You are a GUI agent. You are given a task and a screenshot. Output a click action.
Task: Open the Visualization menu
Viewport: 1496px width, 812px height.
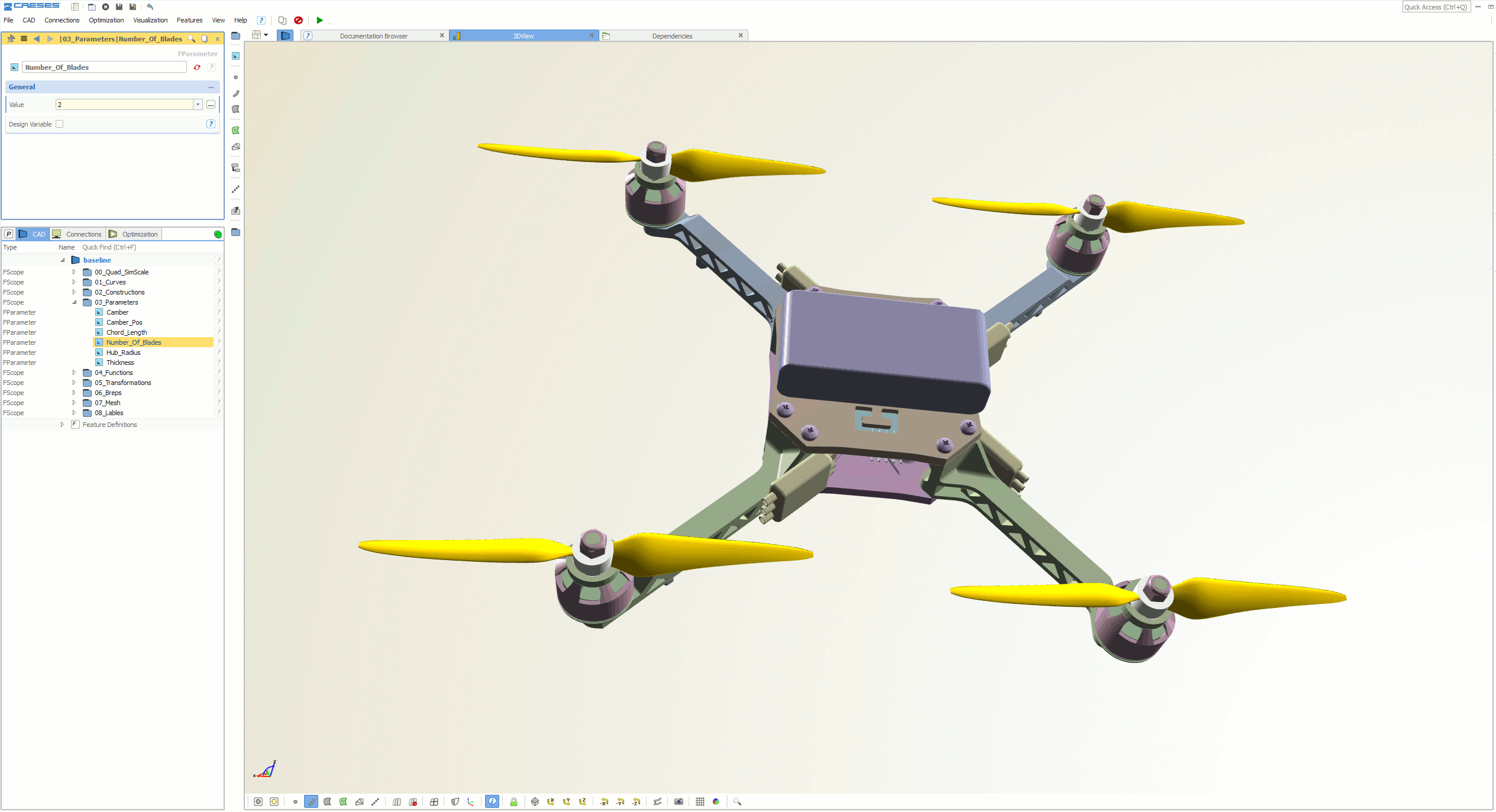coord(150,20)
